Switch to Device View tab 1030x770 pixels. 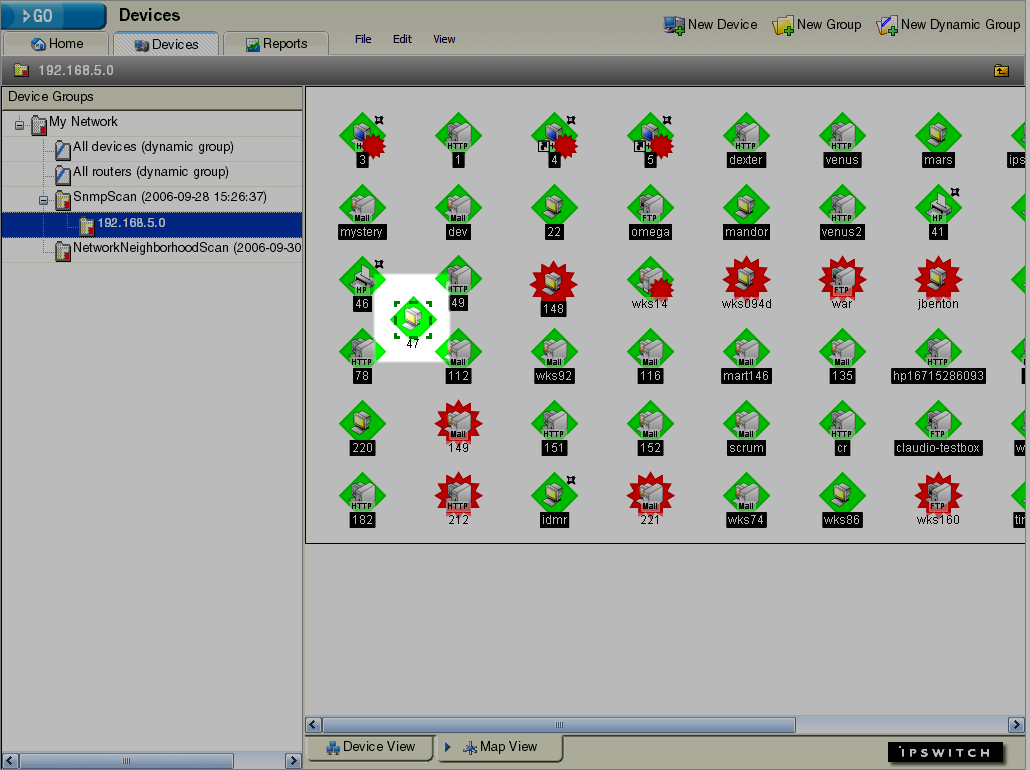point(370,747)
